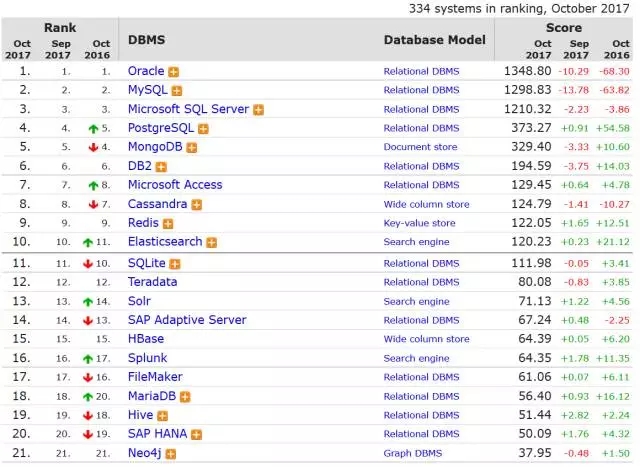
Task: Select the score change +54.58
Action: tap(613, 128)
